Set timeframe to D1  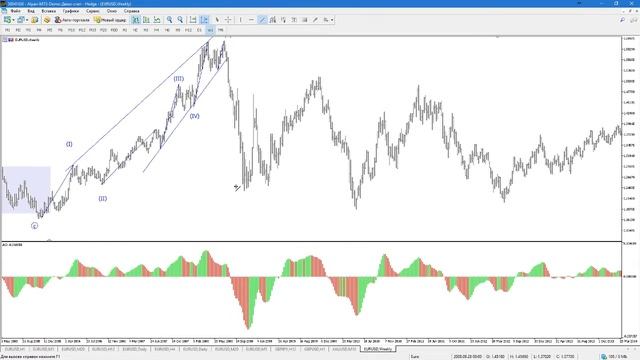tap(199, 30)
